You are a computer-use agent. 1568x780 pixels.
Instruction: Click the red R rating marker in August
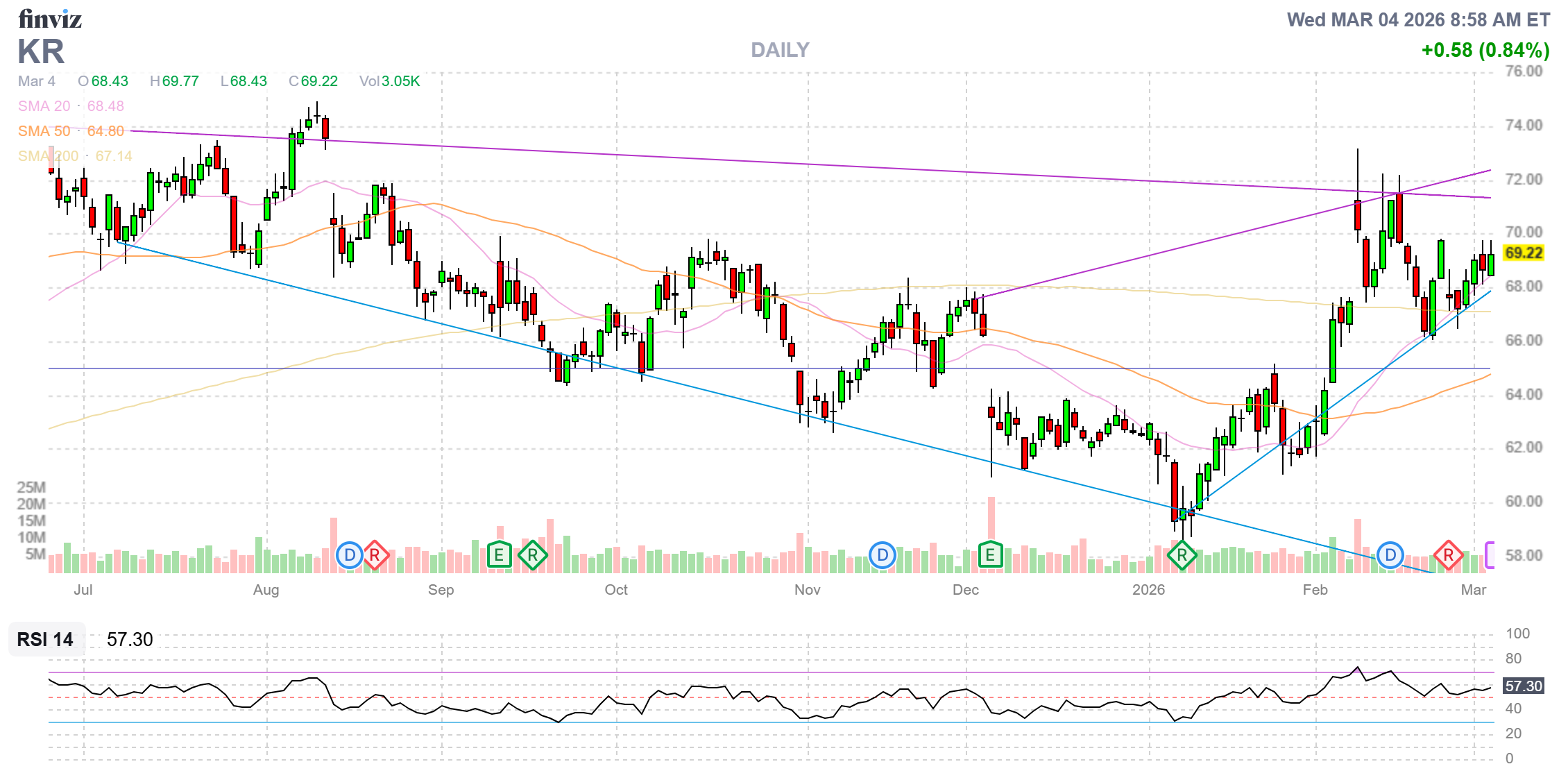(x=375, y=555)
